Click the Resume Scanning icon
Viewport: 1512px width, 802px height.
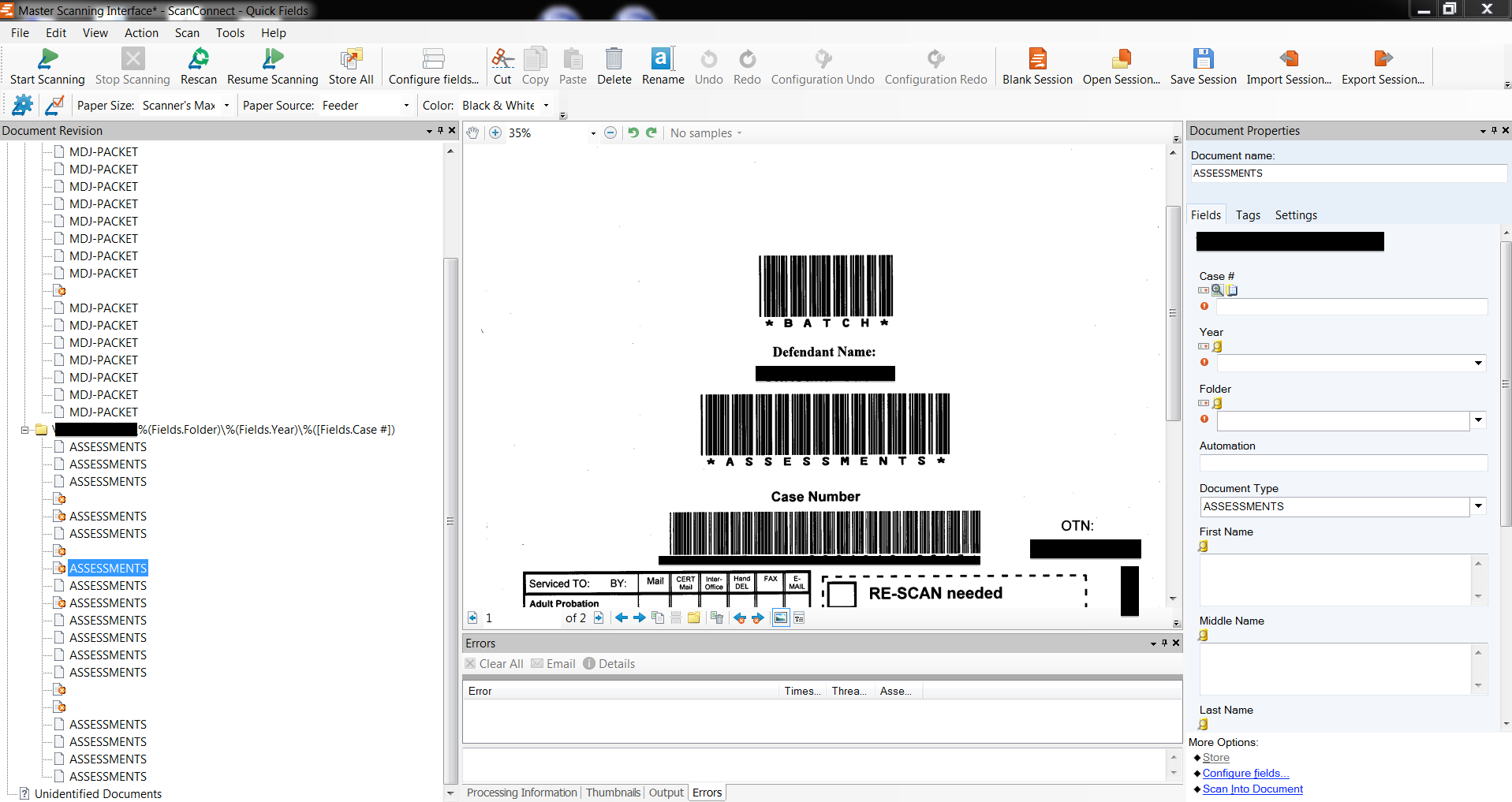coord(273,59)
